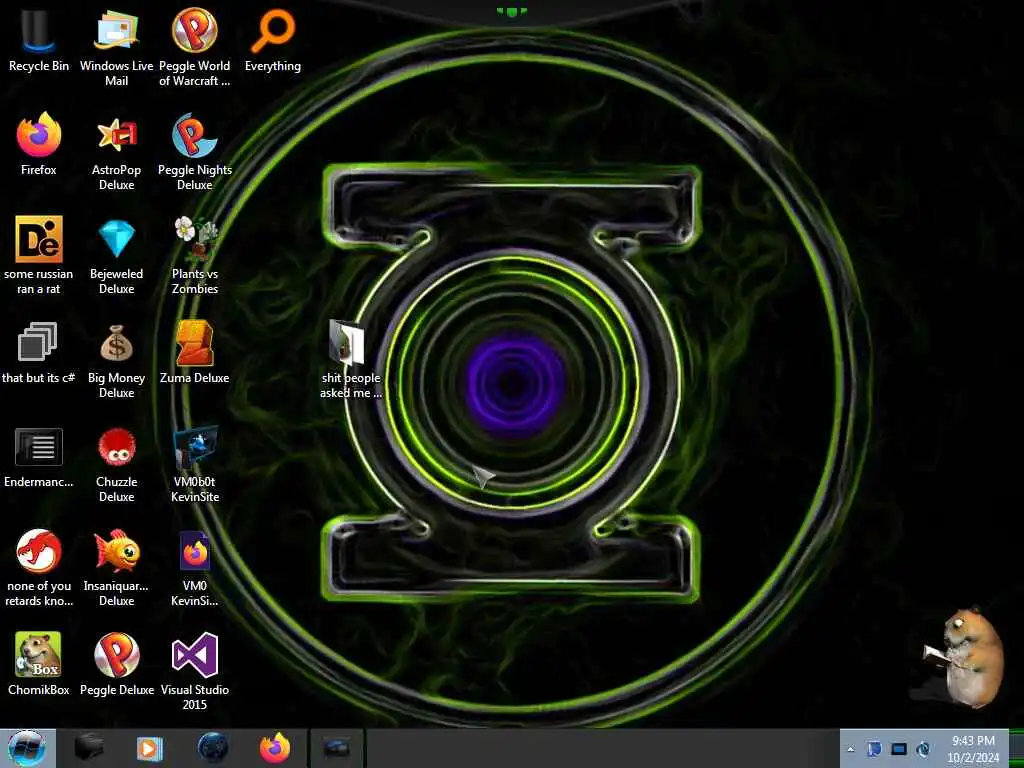Select the Firefox desktop shortcut
The width and height of the screenshot is (1024, 768).
click(x=39, y=145)
